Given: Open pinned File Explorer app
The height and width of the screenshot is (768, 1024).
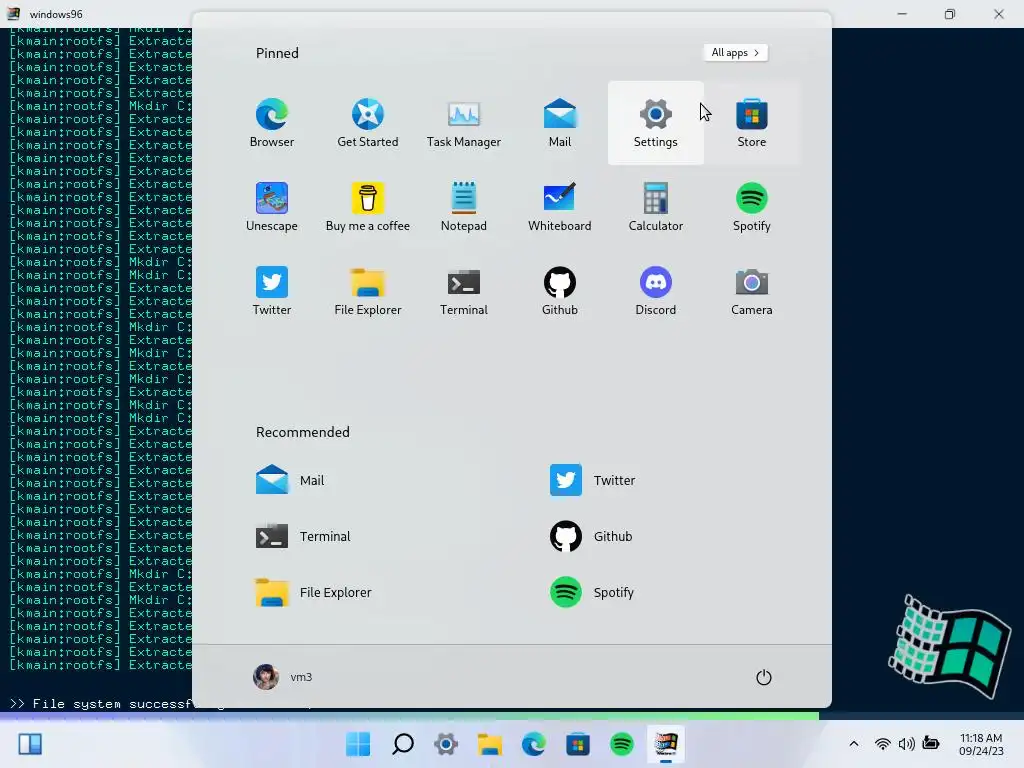Looking at the screenshot, I should pyautogui.click(x=368, y=291).
